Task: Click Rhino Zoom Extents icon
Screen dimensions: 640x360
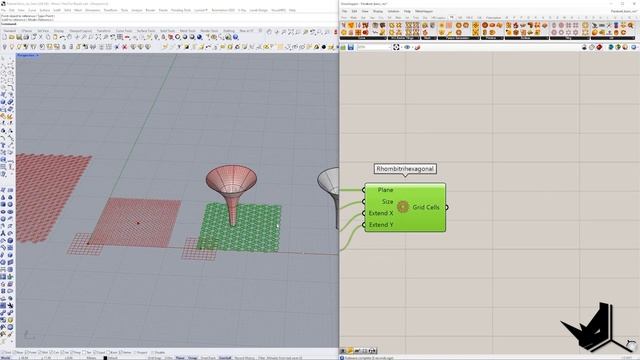Action: [98, 37]
